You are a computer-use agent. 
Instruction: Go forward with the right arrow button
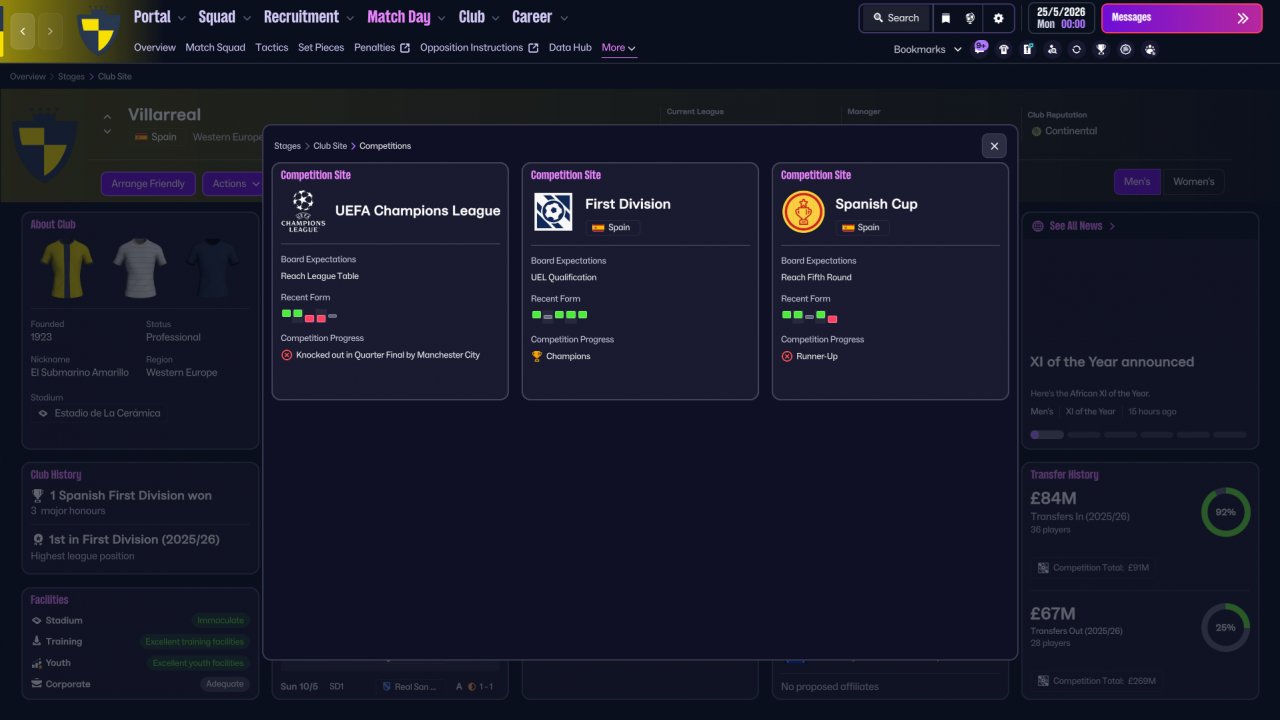pos(50,31)
